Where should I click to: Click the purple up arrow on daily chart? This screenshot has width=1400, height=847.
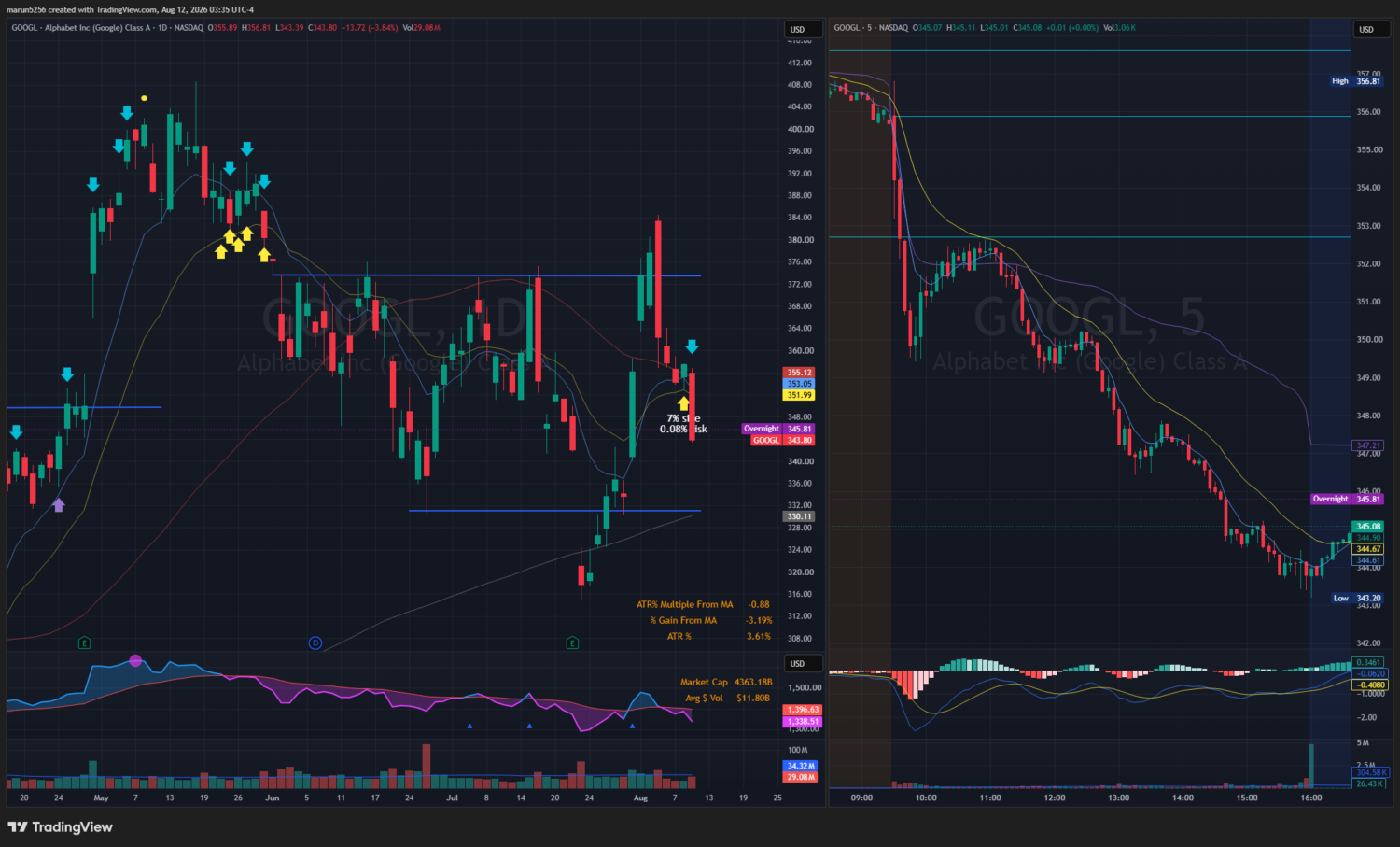coord(59,505)
